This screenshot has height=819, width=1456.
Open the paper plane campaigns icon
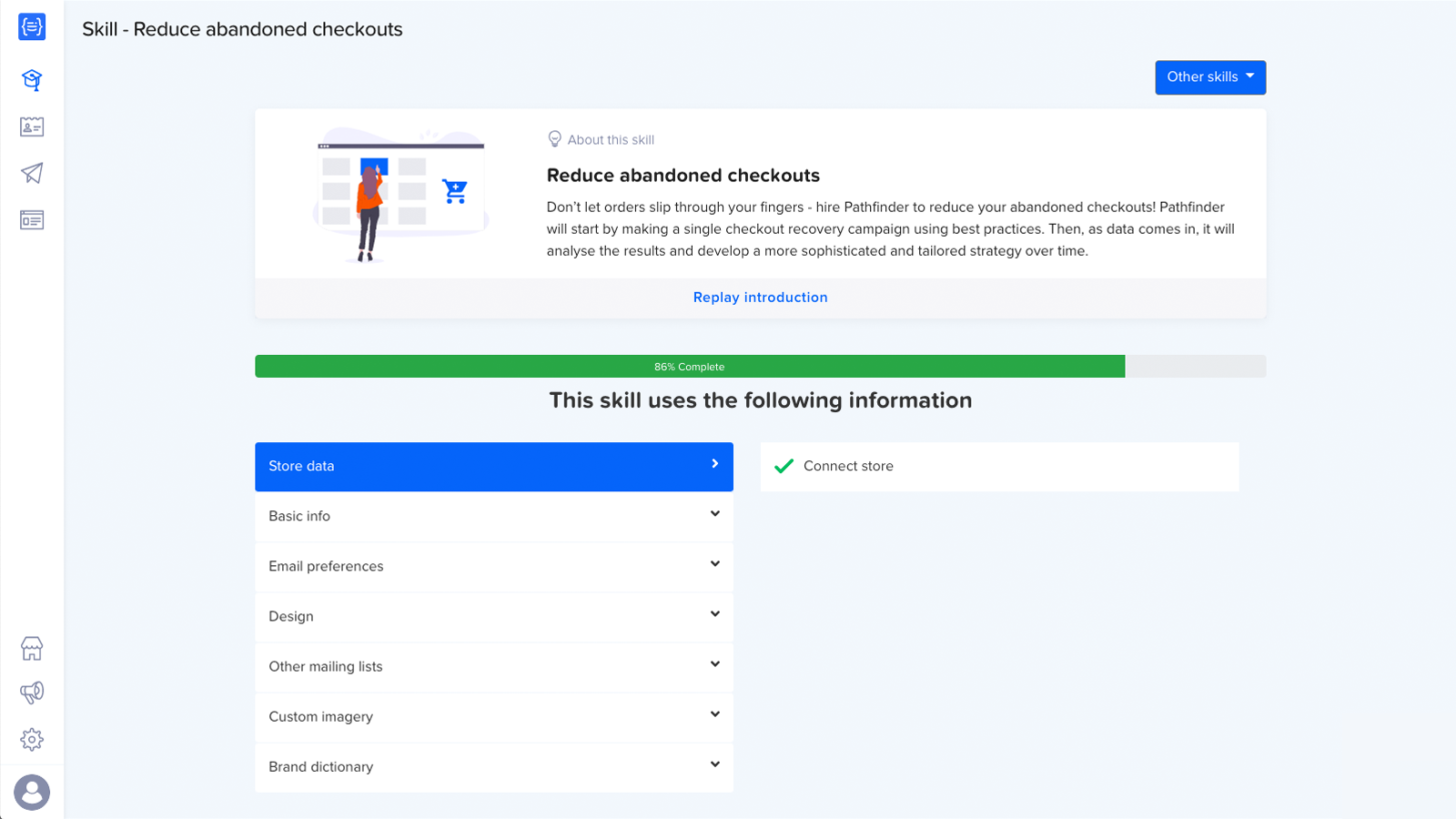coord(32,173)
